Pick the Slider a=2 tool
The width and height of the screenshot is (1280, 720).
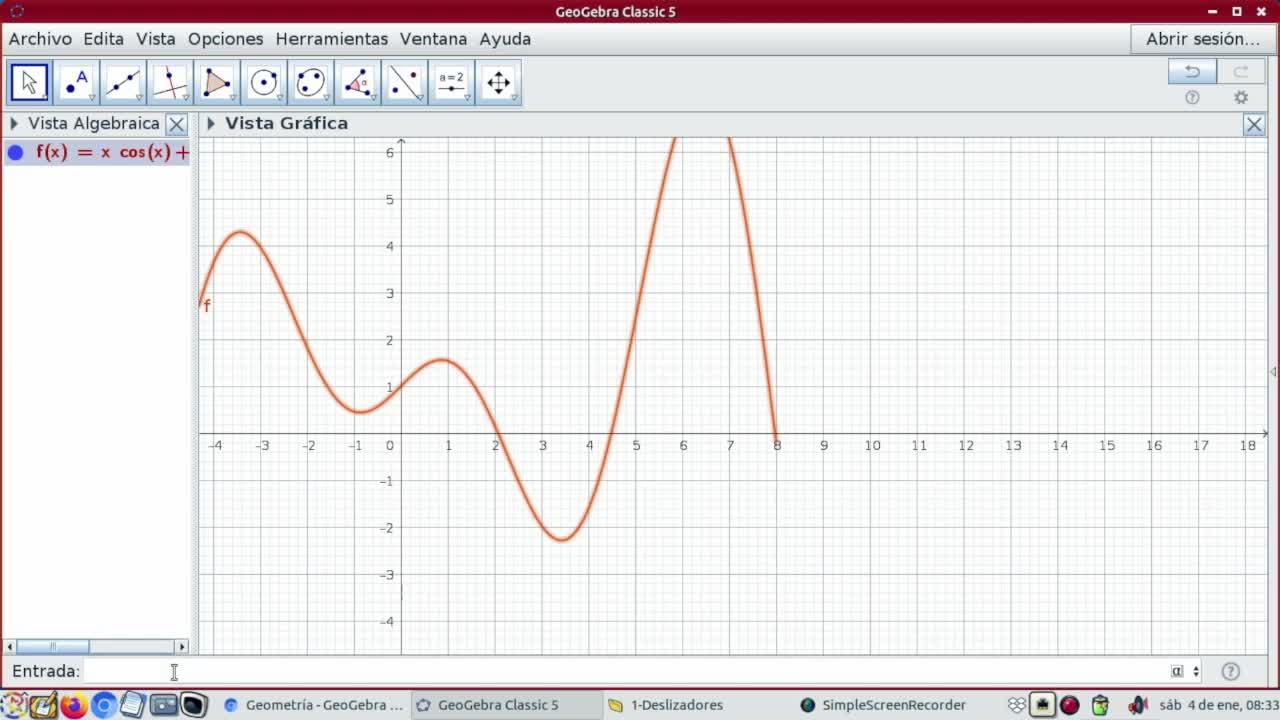coord(452,83)
